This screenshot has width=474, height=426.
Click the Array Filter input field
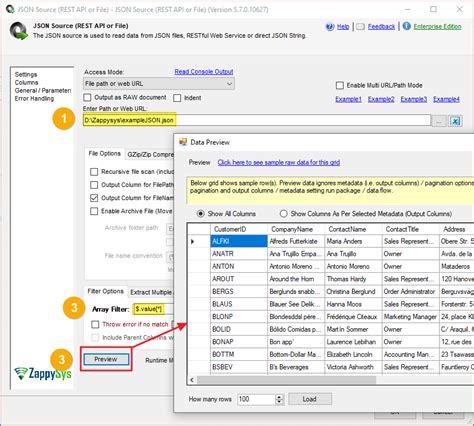coord(153,309)
